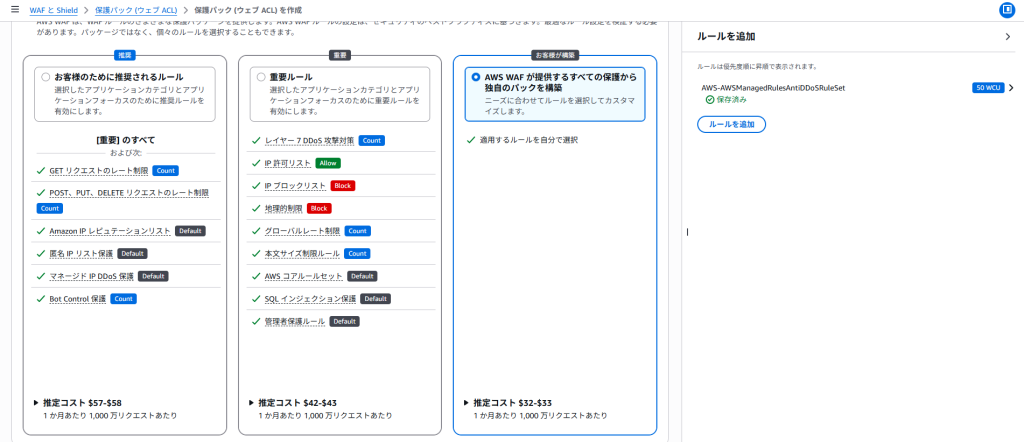Expand the 推定コスト $42-$43 section

point(252,402)
